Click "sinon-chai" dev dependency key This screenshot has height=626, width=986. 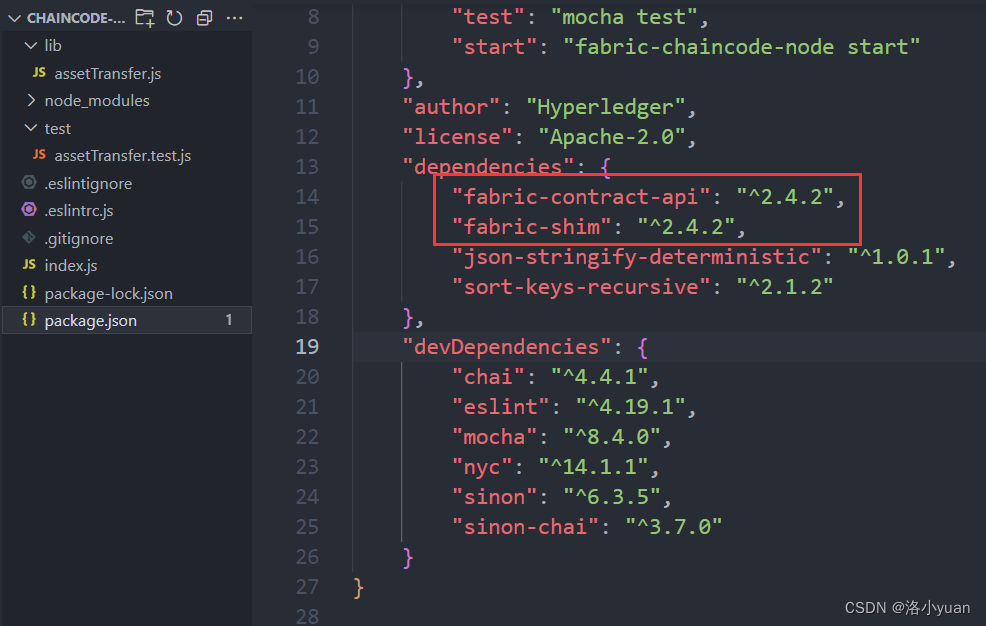(526, 527)
